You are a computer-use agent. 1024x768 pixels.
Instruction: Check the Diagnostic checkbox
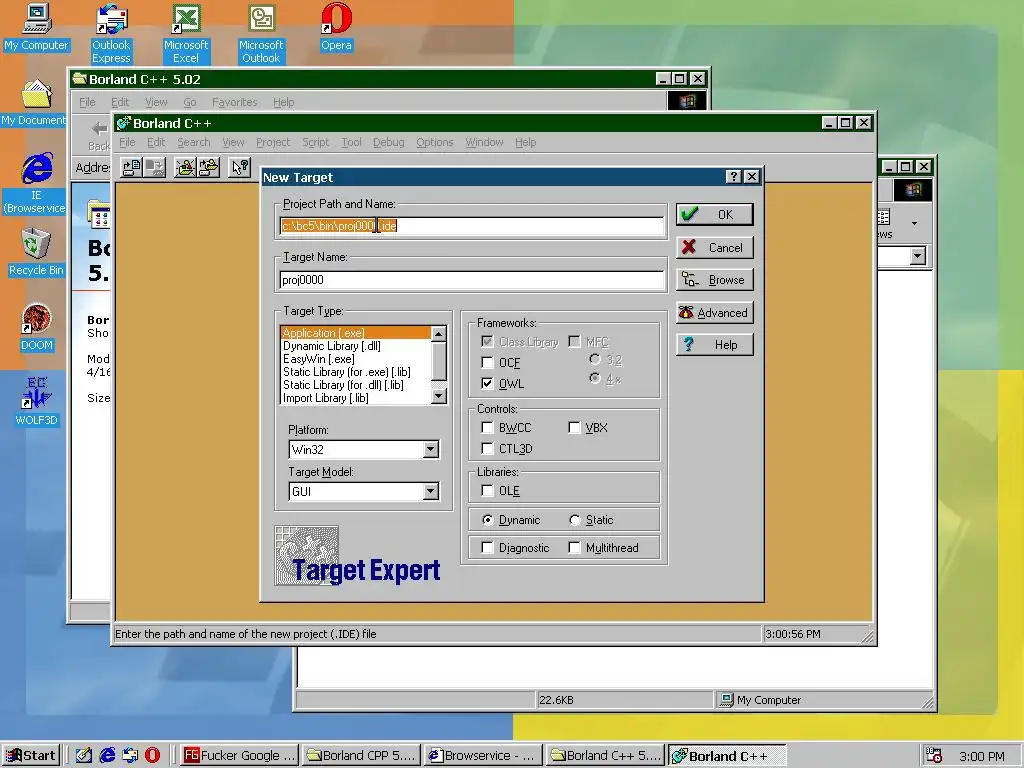[487, 547]
